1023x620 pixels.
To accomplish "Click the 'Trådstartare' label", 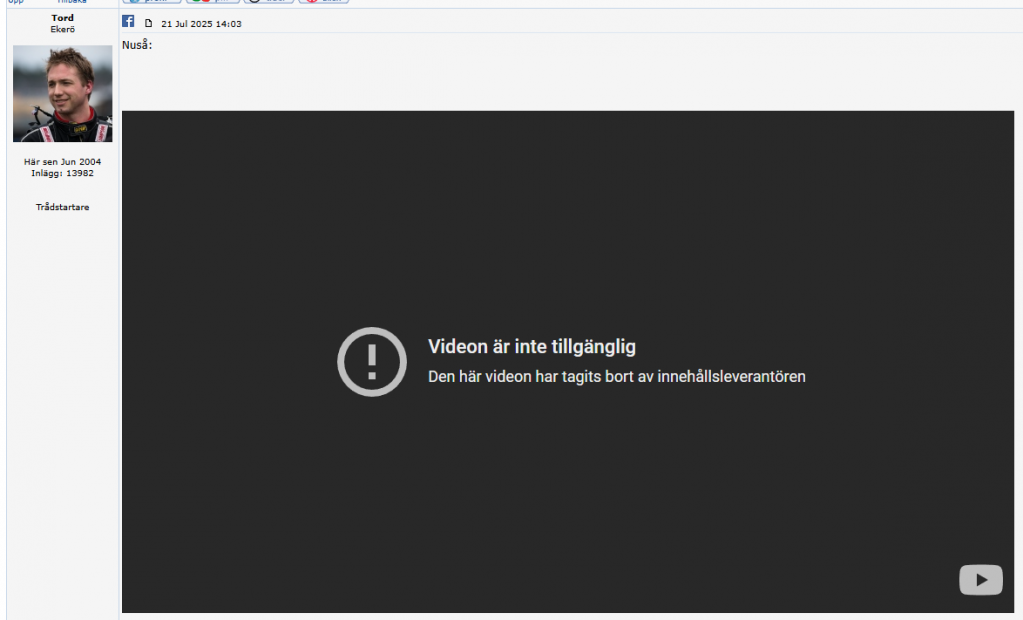I will pyautogui.click(x=63, y=207).
